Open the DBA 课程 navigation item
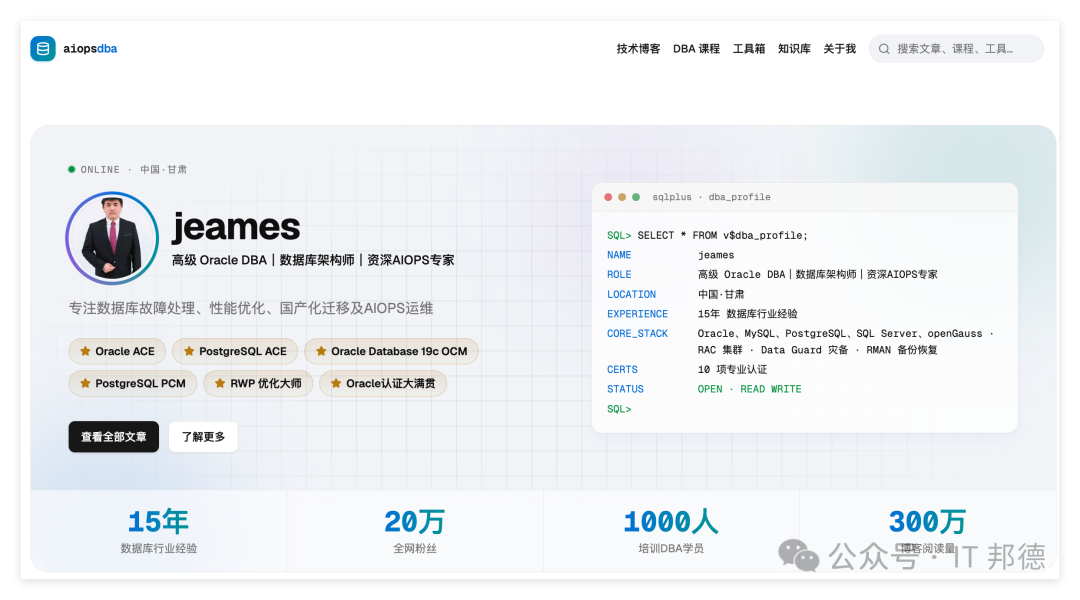 tap(696, 49)
